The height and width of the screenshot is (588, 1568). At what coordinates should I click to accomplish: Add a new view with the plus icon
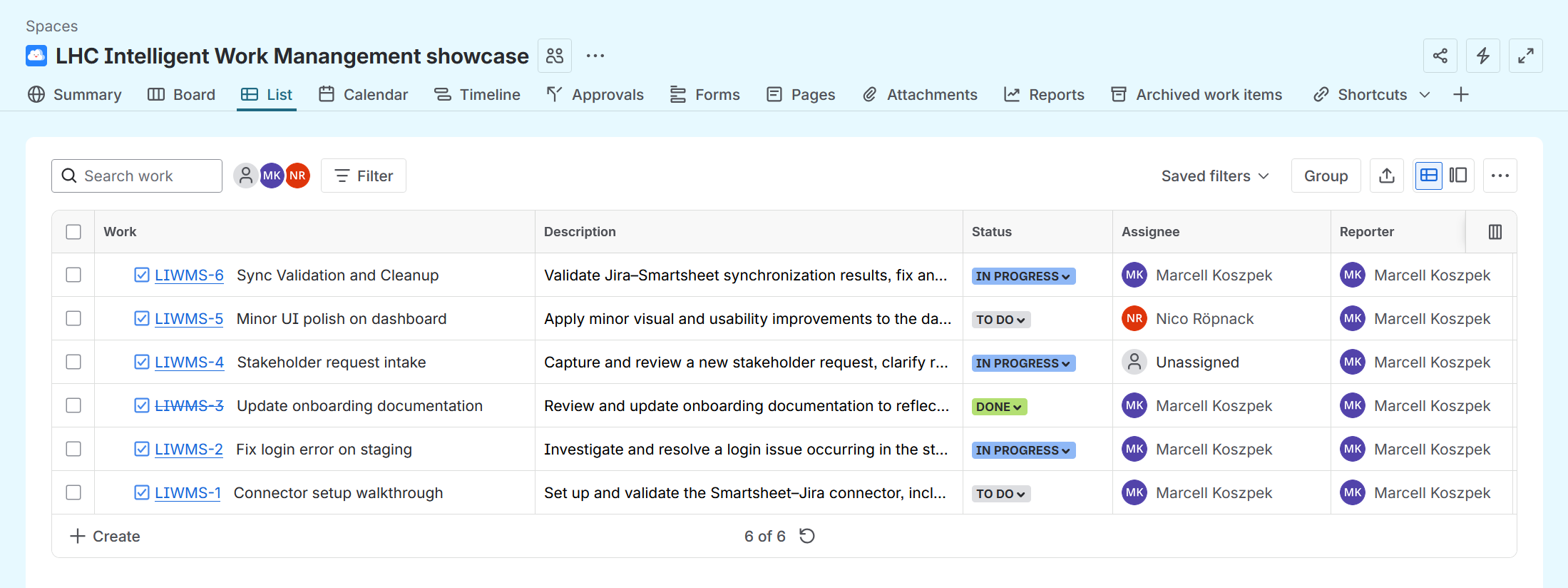coord(1460,95)
